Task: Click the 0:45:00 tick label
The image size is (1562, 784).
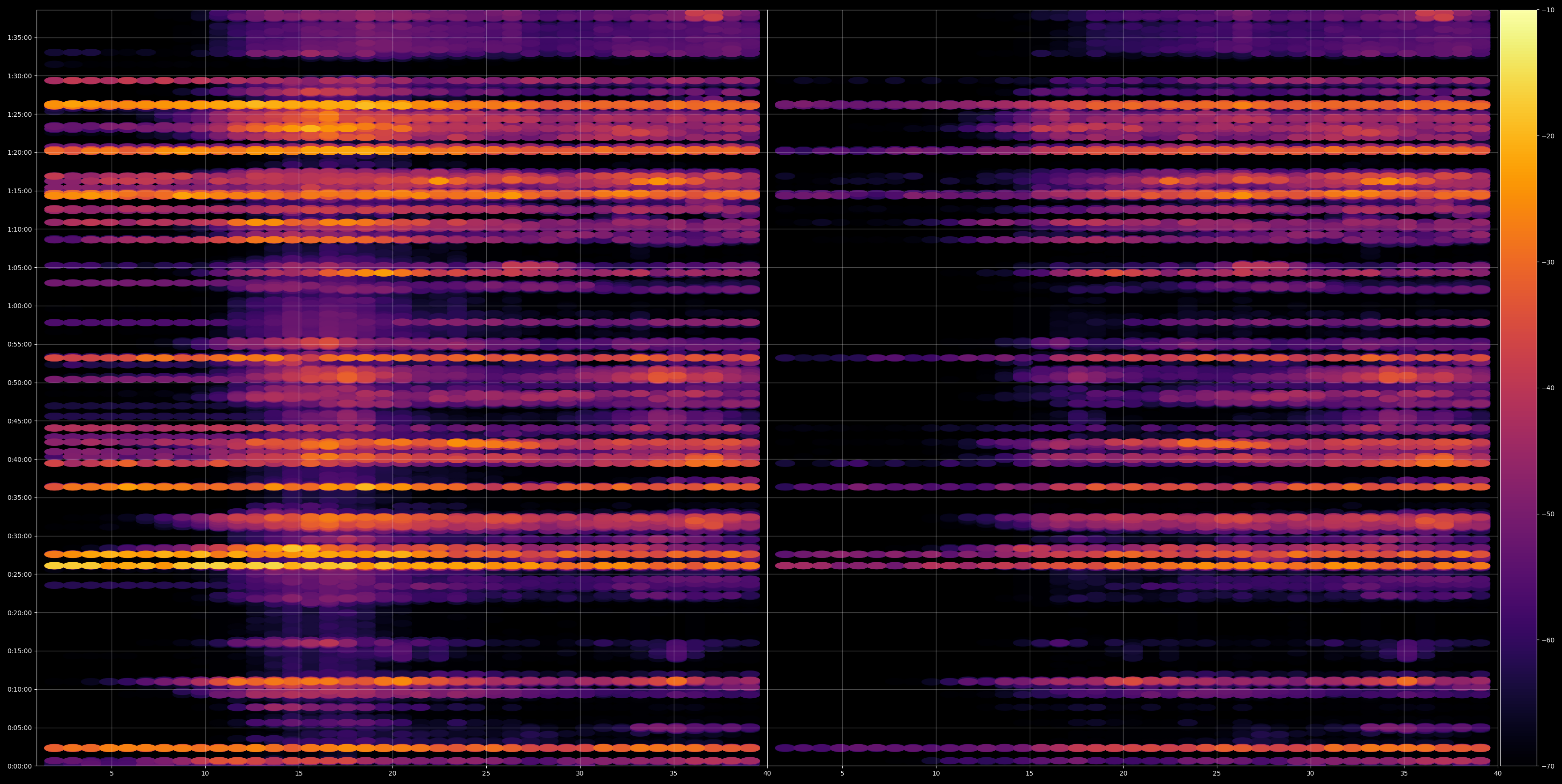Action: point(19,421)
